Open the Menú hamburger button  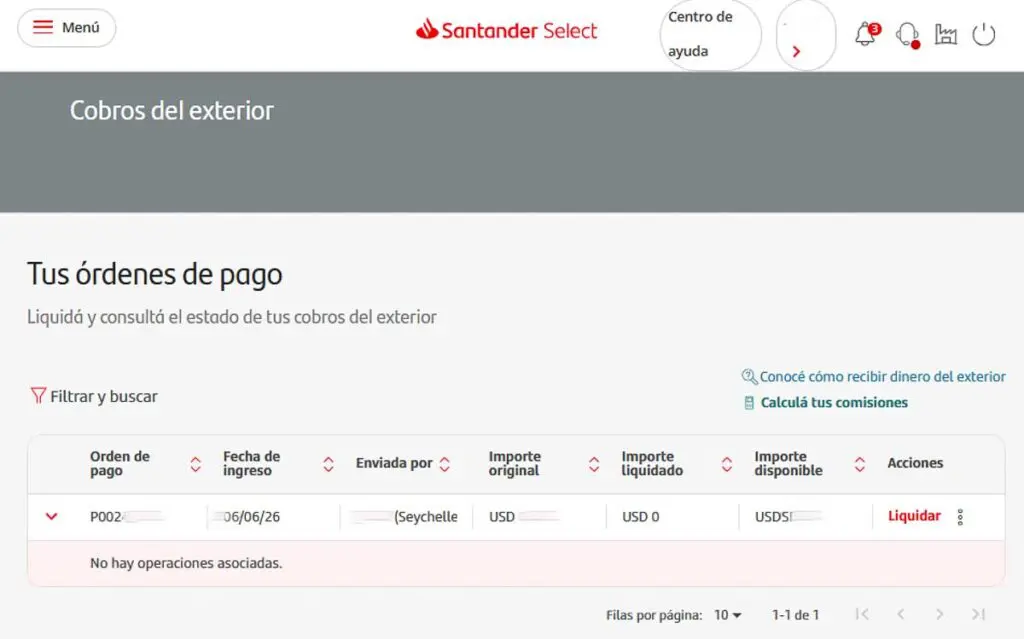(67, 27)
